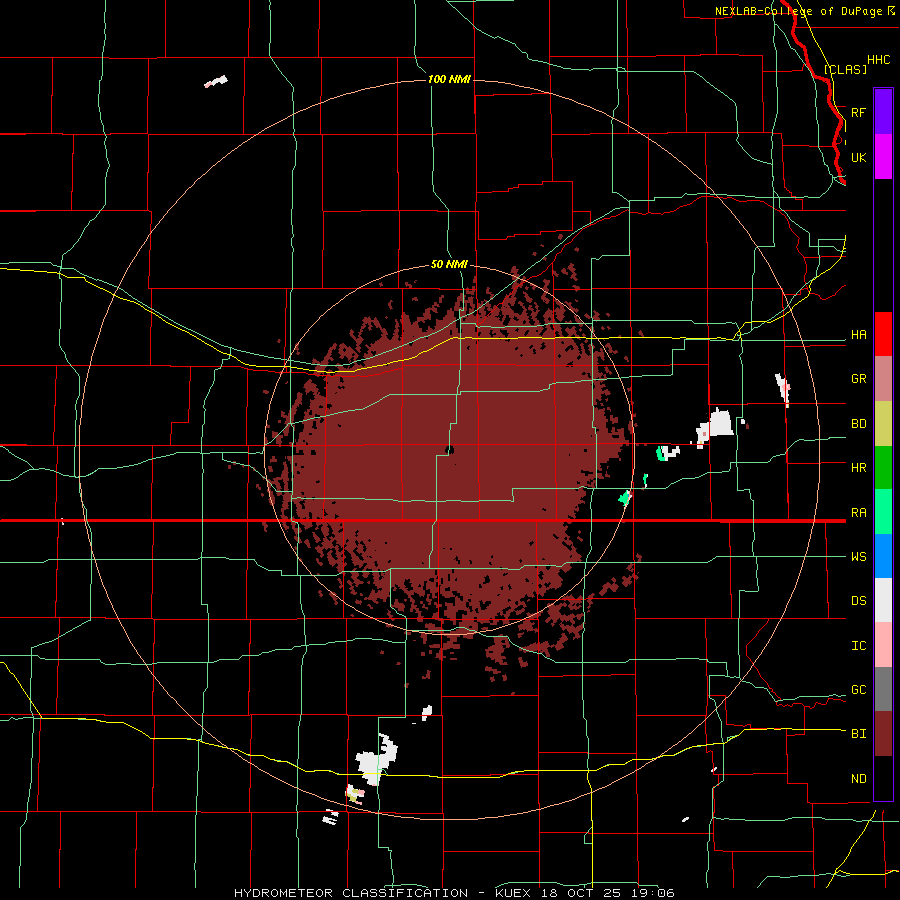Click the HYDROMETEOR CLASSIFICATION KUEX title text
This screenshot has height=900, width=900.
(454, 893)
